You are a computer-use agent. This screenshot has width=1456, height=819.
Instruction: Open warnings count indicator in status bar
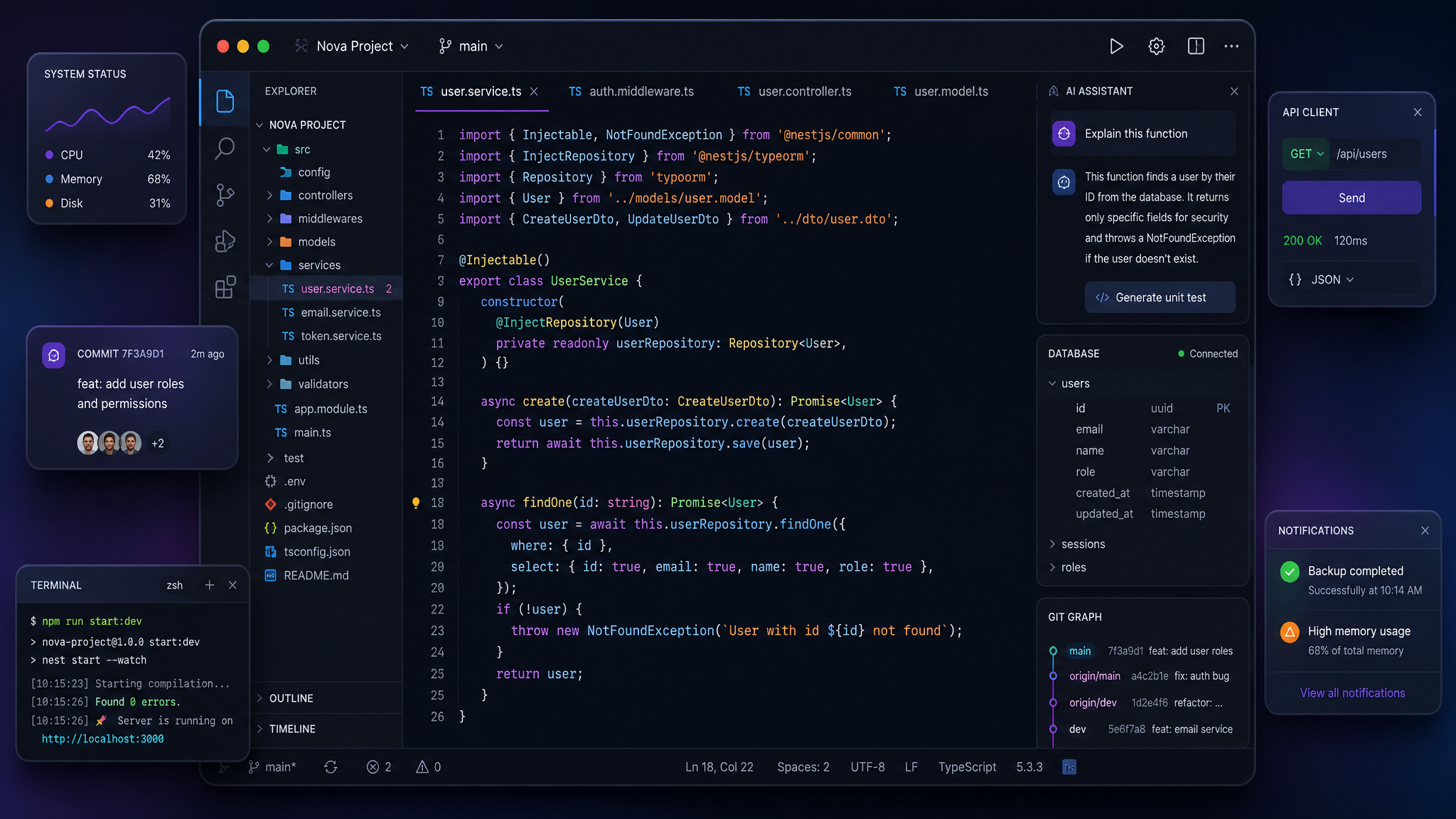coord(429,766)
